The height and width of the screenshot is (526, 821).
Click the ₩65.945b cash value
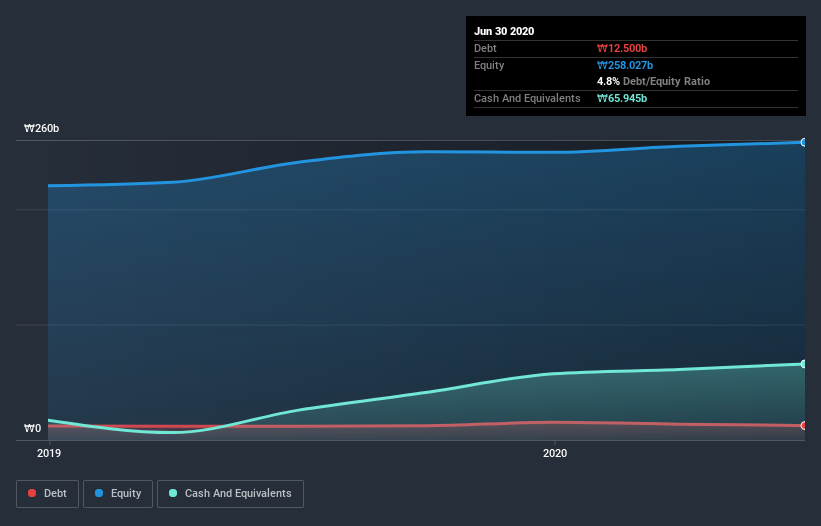pos(622,98)
